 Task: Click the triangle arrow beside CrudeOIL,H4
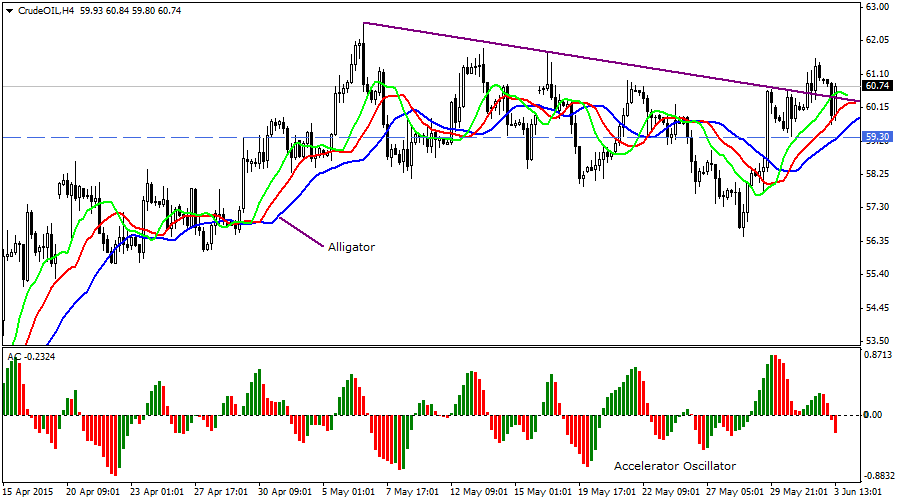pos(9,9)
